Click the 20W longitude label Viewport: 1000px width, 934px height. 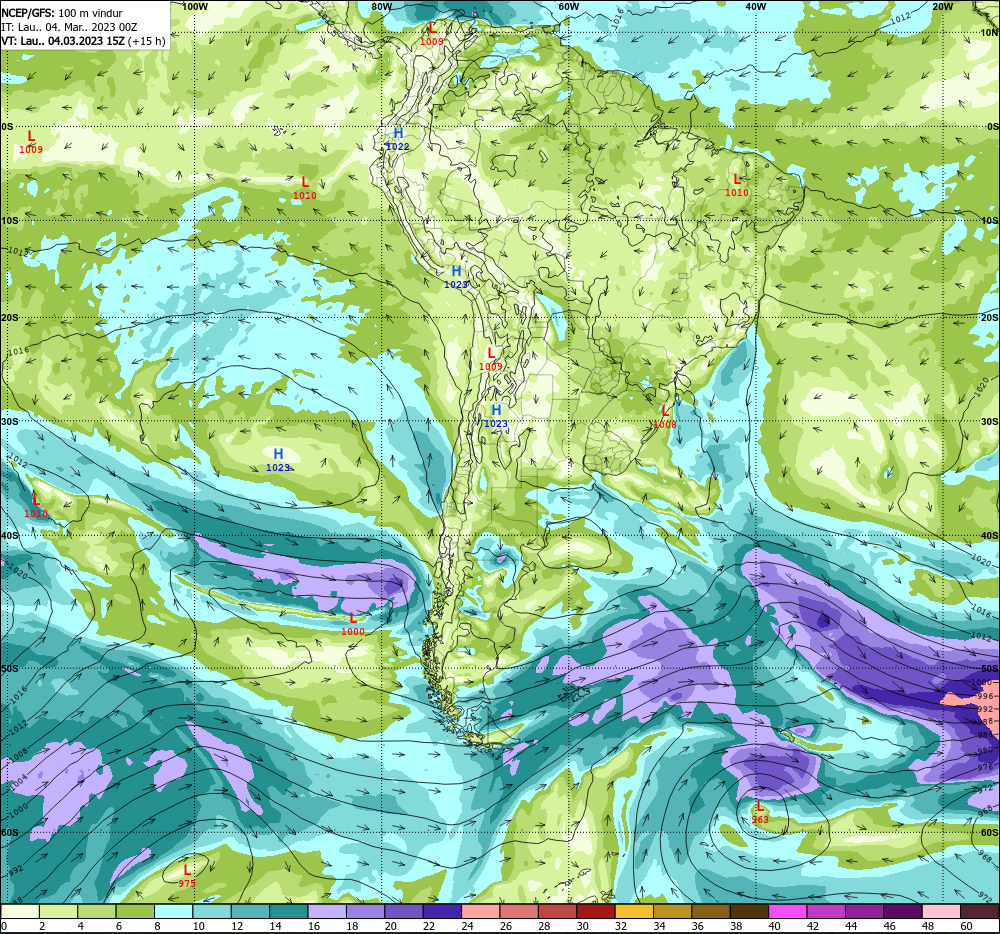pos(942,6)
